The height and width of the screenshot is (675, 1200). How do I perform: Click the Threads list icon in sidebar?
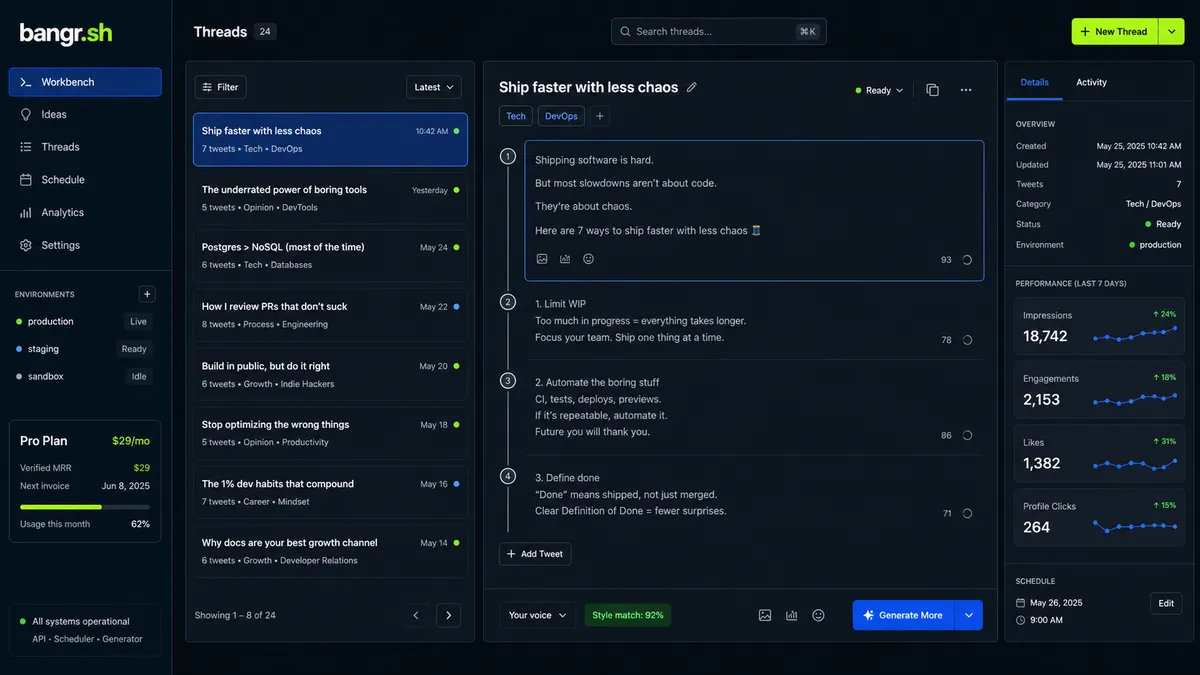tap(26, 147)
